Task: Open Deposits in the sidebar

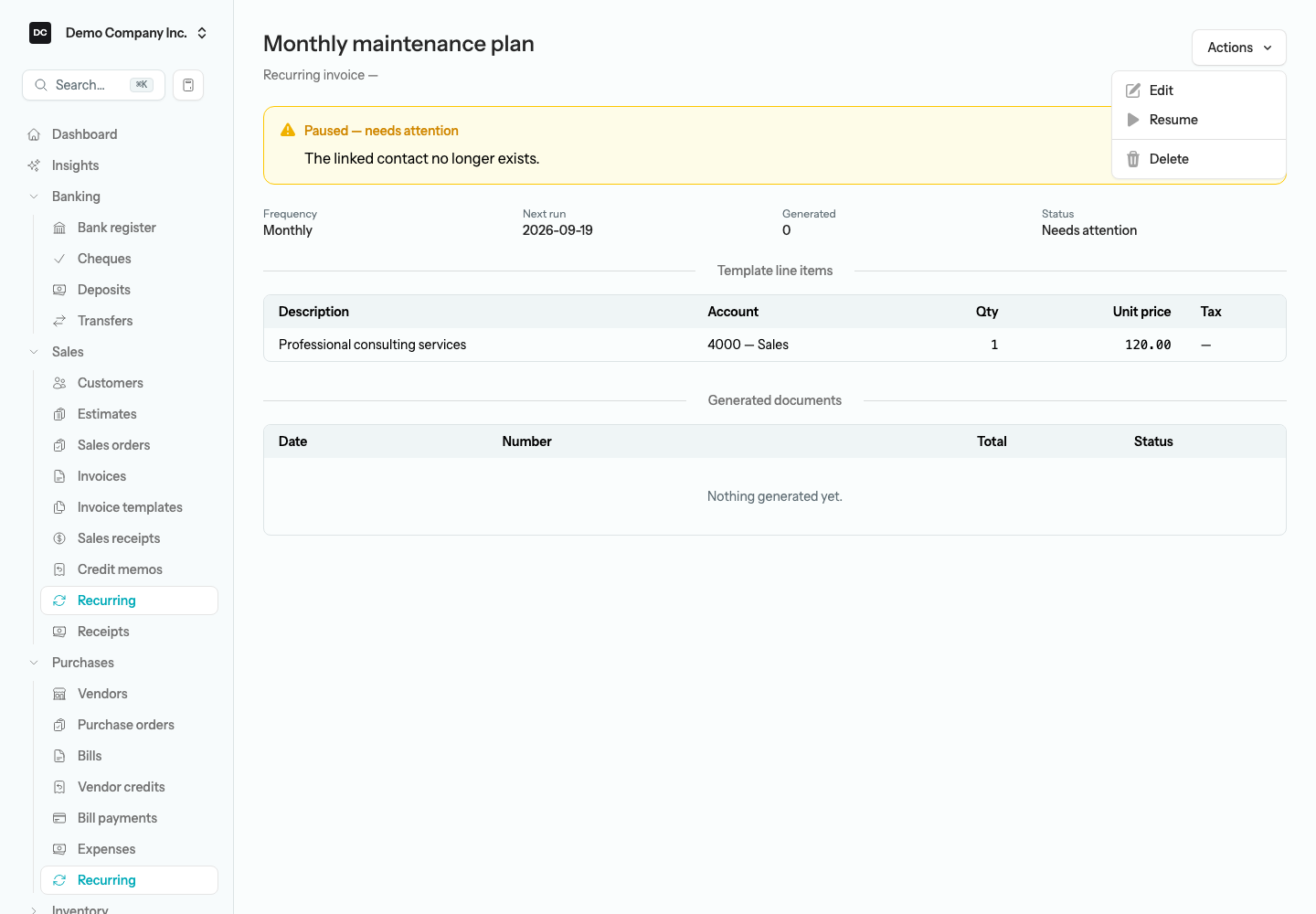Action: coord(129,290)
